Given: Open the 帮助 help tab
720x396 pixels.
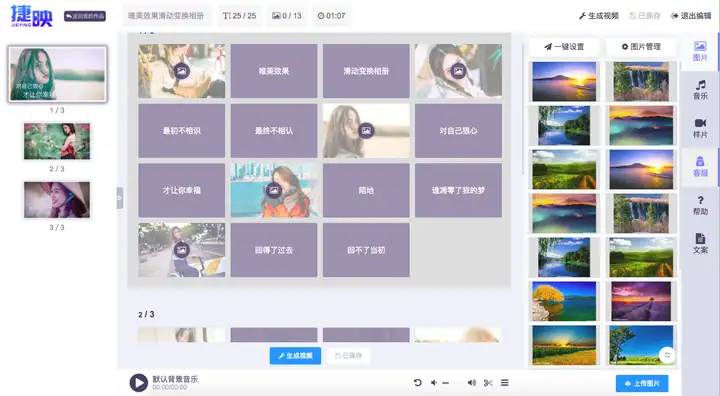Looking at the screenshot, I should pyautogui.click(x=700, y=205).
